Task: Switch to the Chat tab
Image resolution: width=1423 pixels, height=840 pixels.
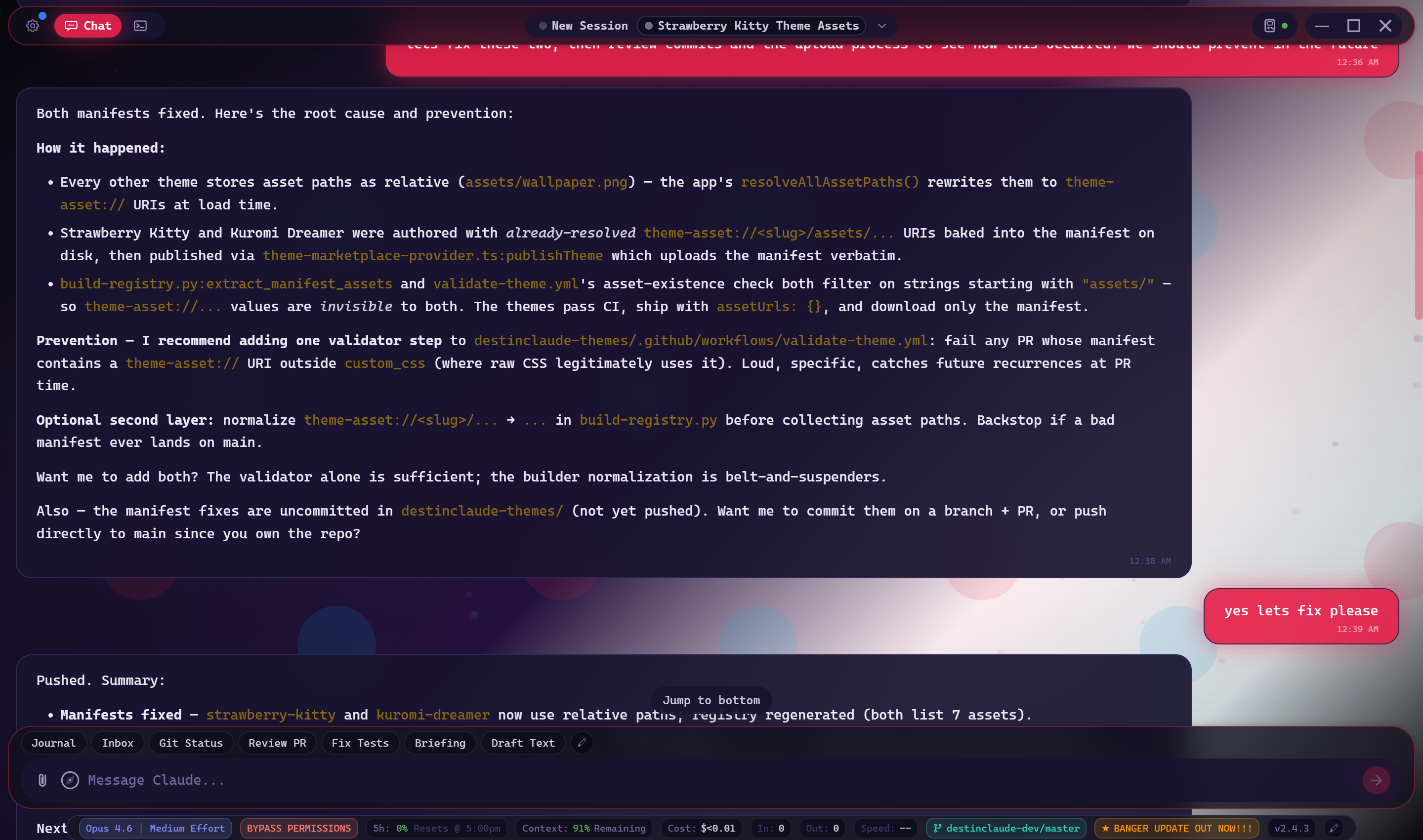Action: coord(88,26)
